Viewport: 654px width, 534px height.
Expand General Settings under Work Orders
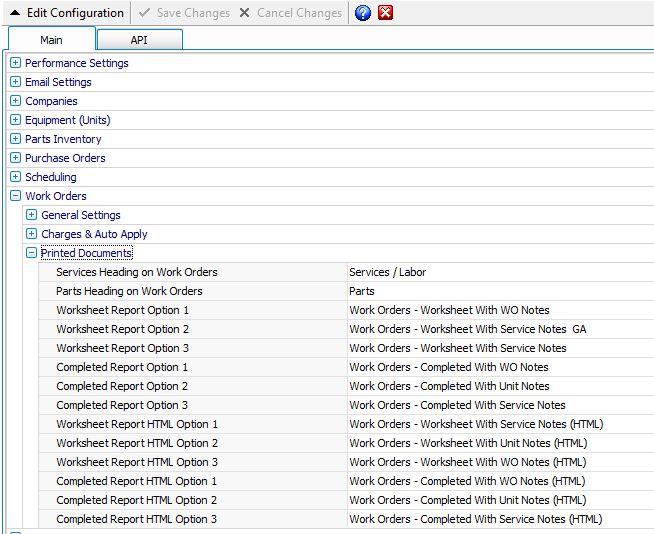tap(31, 214)
